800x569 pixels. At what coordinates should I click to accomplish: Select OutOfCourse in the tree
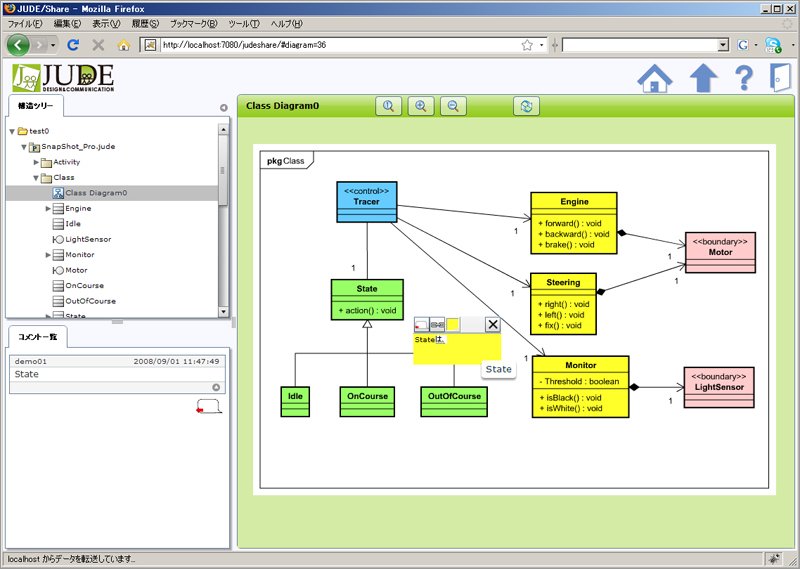point(90,301)
